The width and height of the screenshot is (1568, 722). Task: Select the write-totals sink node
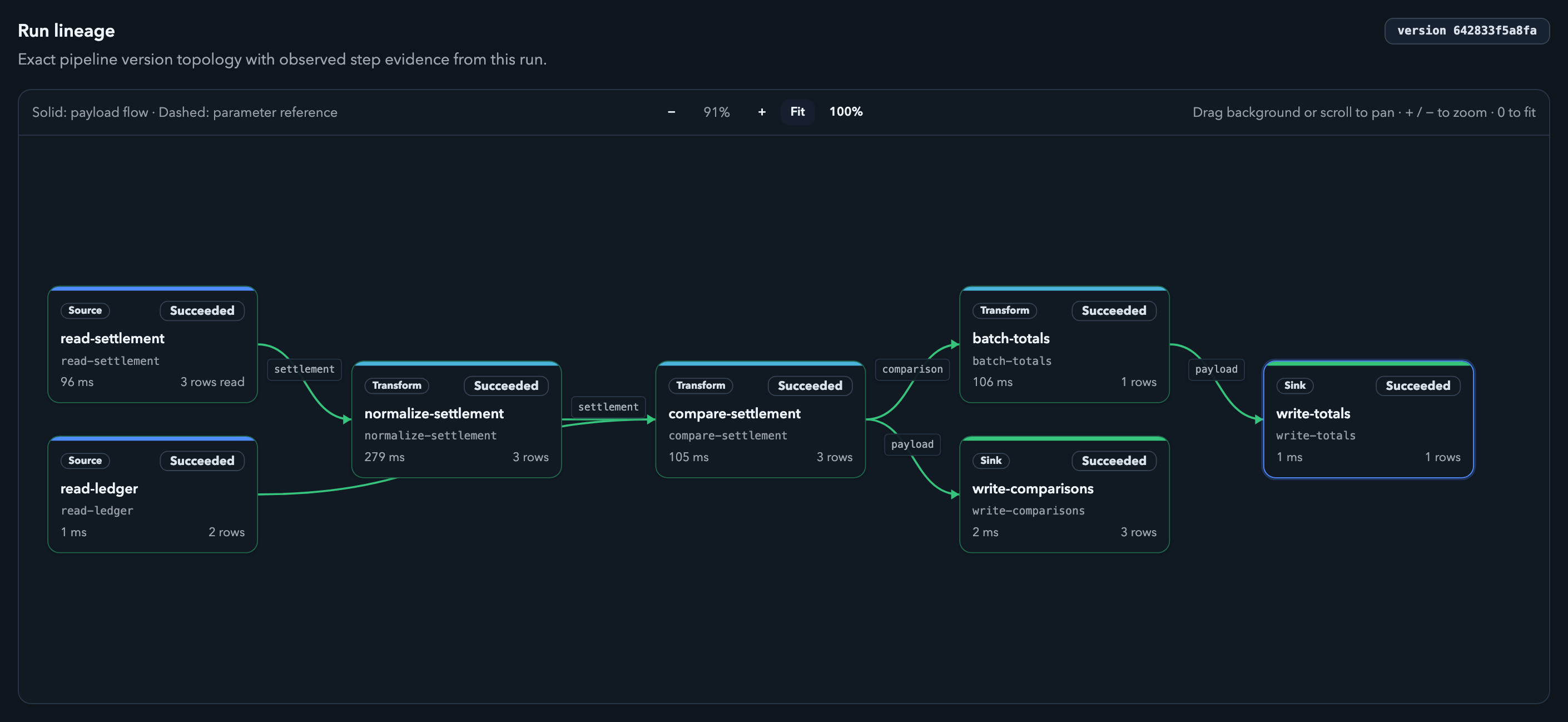(1368, 419)
